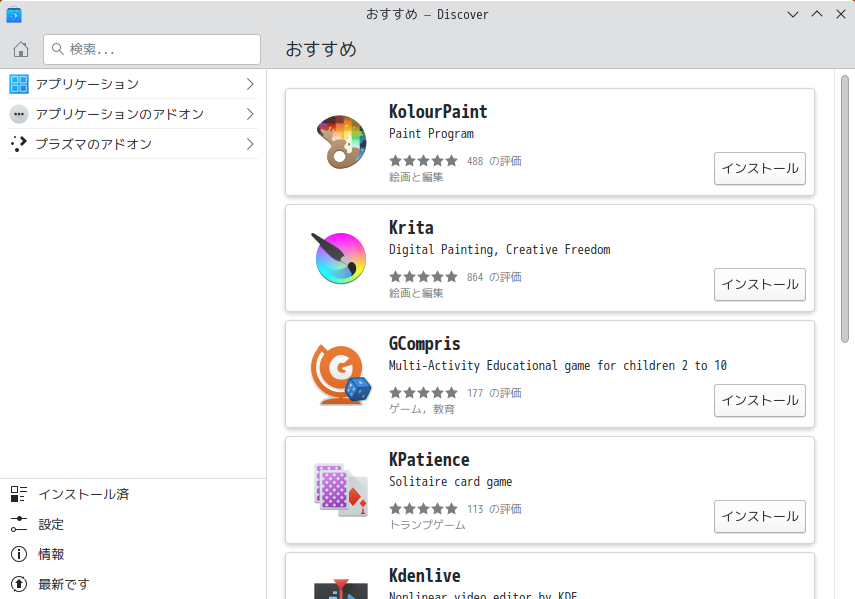Expand the プラズマのアドオン category chevron

pos(250,145)
